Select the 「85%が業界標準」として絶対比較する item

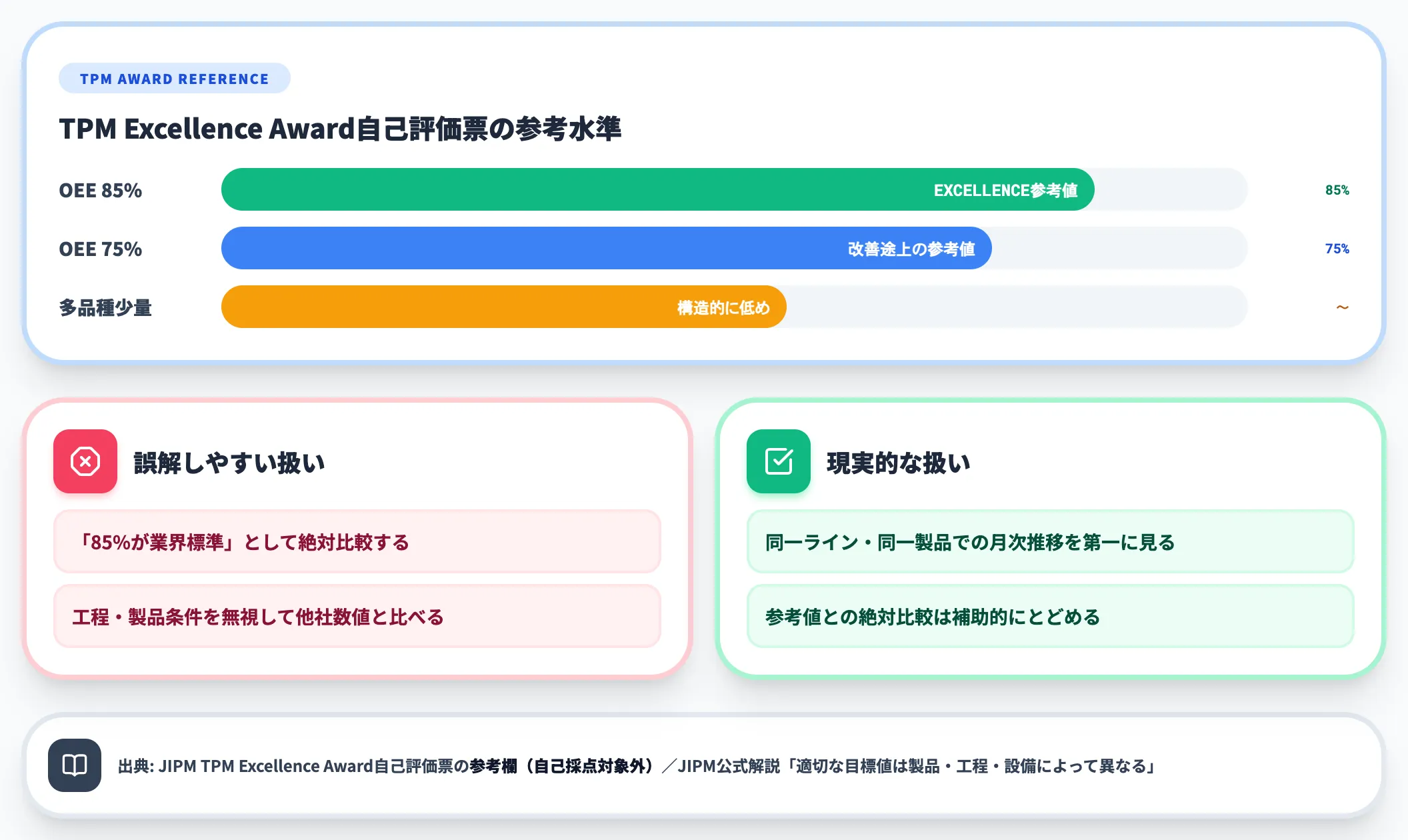(x=357, y=542)
